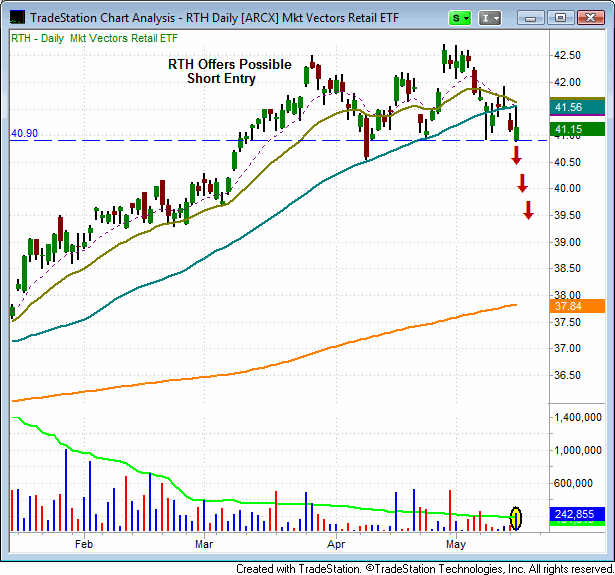Click the Feb date axis label
This screenshot has height=575, width=615.
(x=84, y=544)
